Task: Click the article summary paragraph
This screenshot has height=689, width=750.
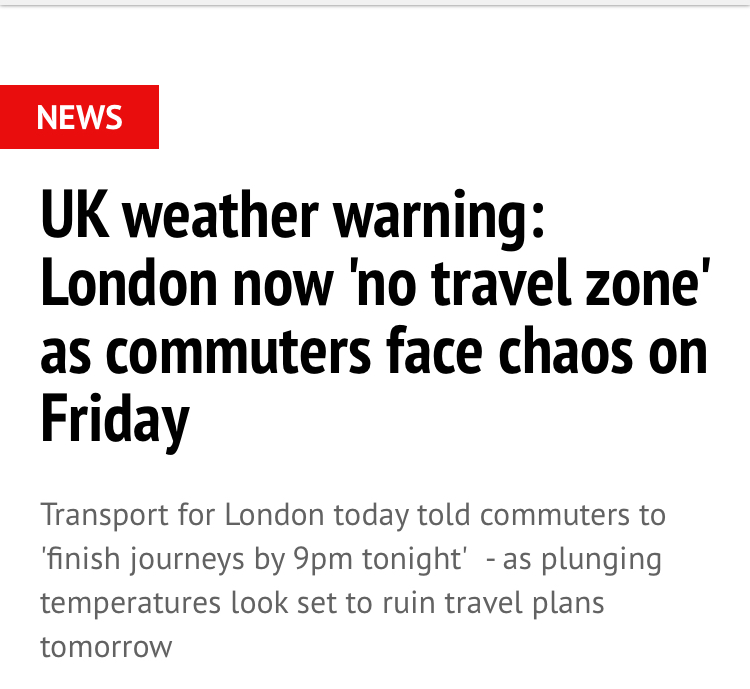Action: click(352, 581)
